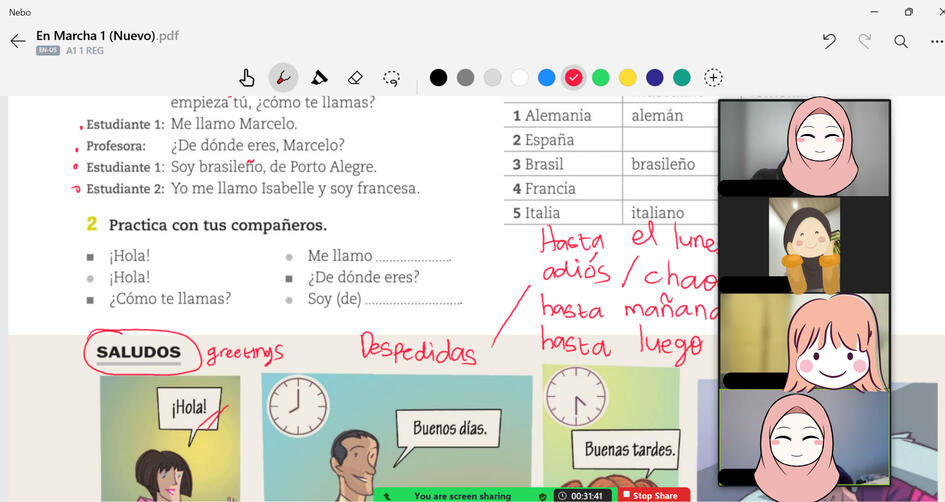Select the highlighter tool

319,77
